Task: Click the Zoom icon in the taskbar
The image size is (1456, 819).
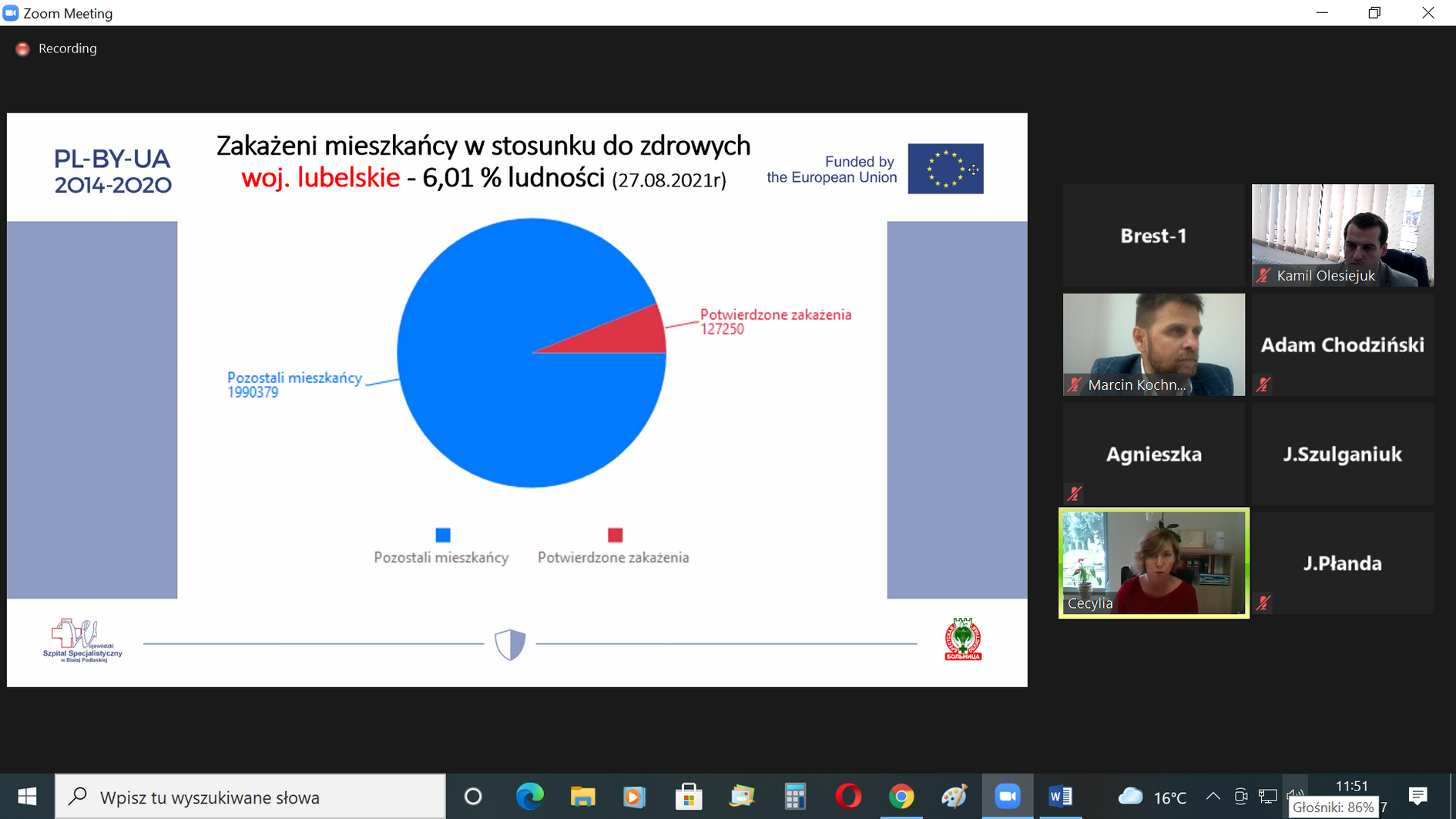Action: (x=1007, y=797)
